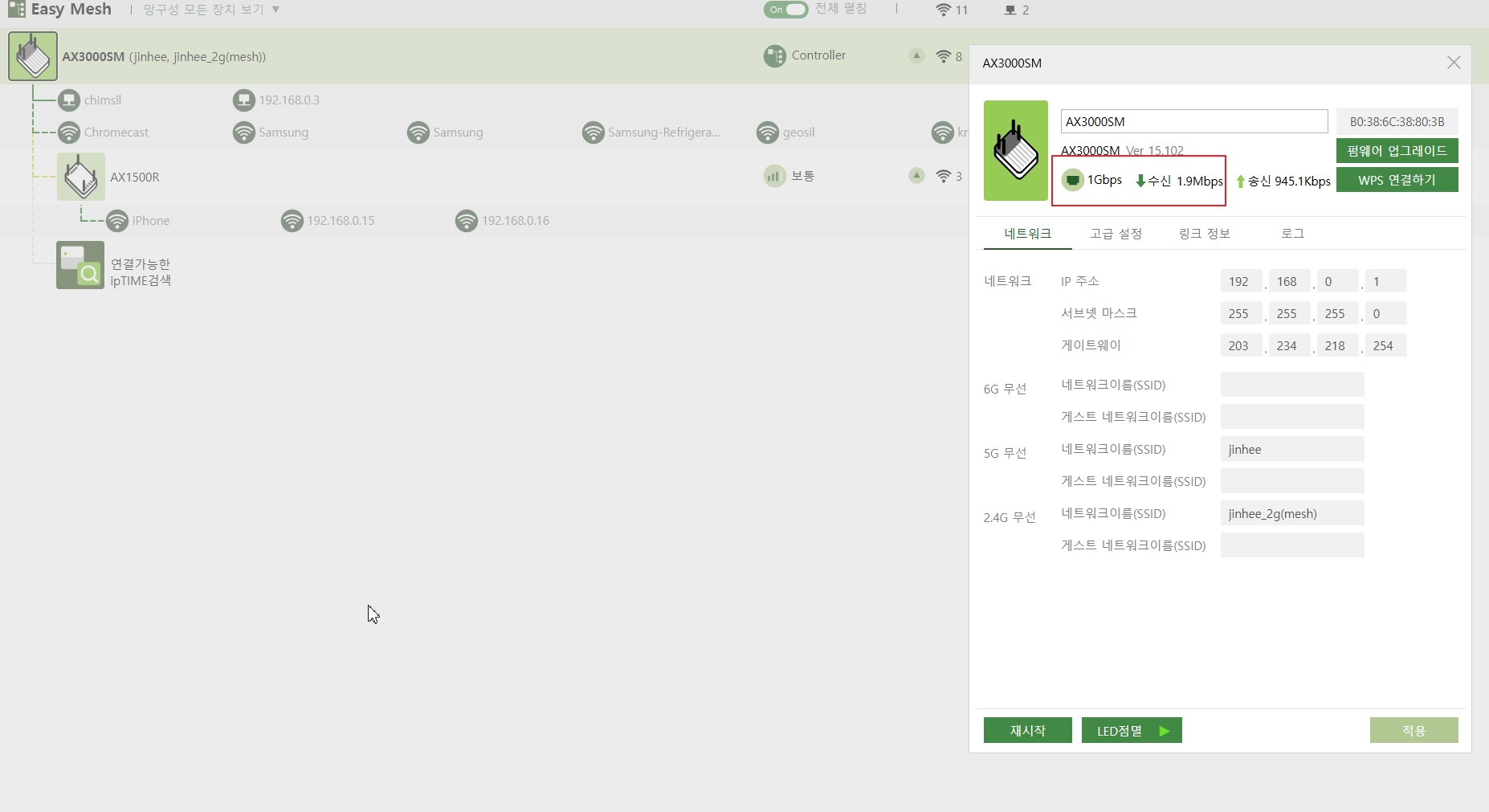Click the geosil Wi-Fi device icon
This screenshot has width=1489, height=812.
click(x=768, y=133)
